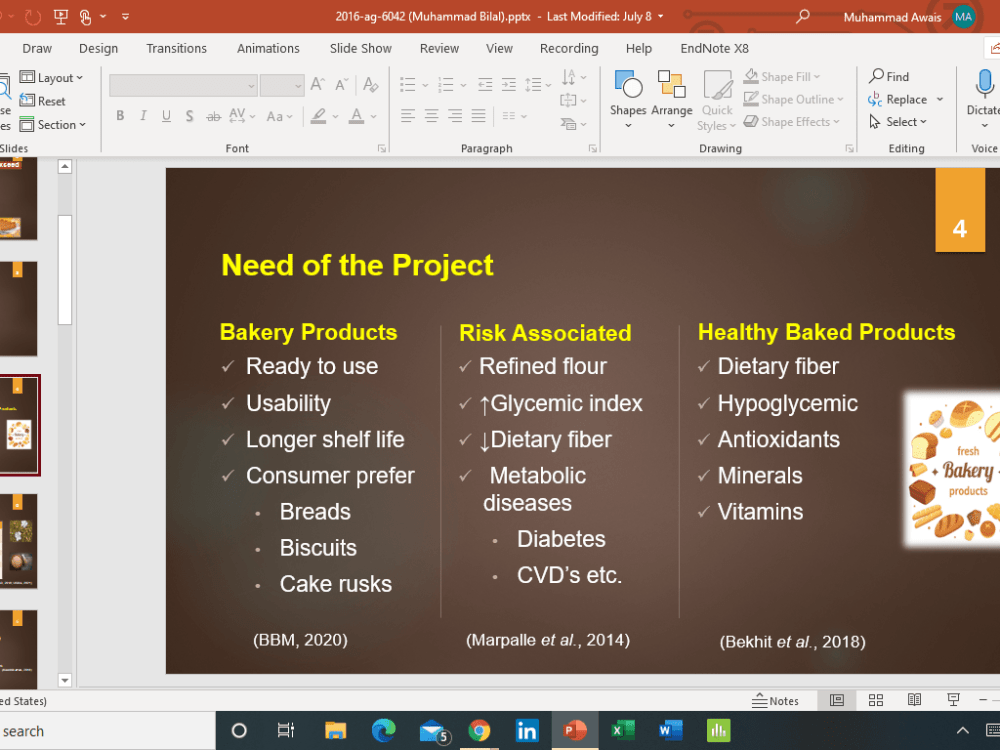
Task: Click Replace button
Action: 898,99
